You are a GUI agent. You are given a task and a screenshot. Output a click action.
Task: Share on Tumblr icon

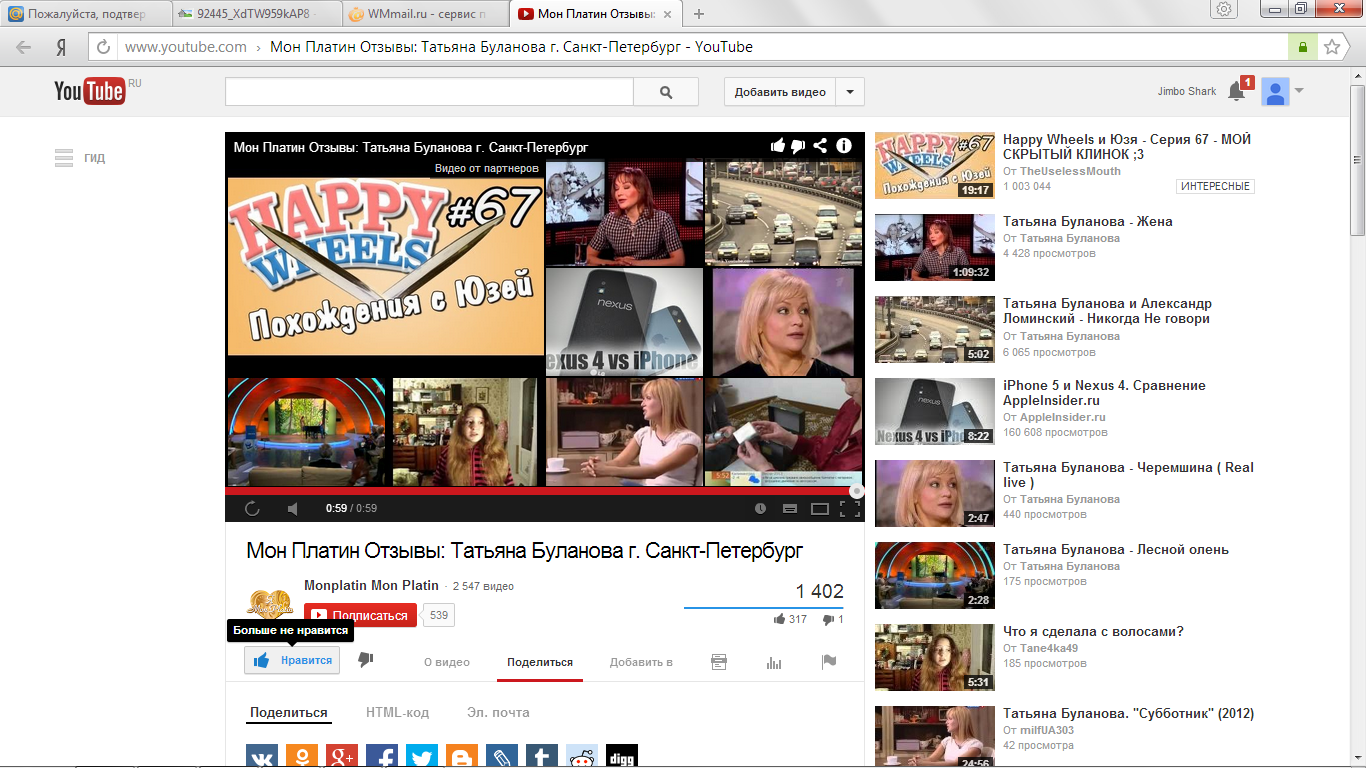(x=542, y=758)
